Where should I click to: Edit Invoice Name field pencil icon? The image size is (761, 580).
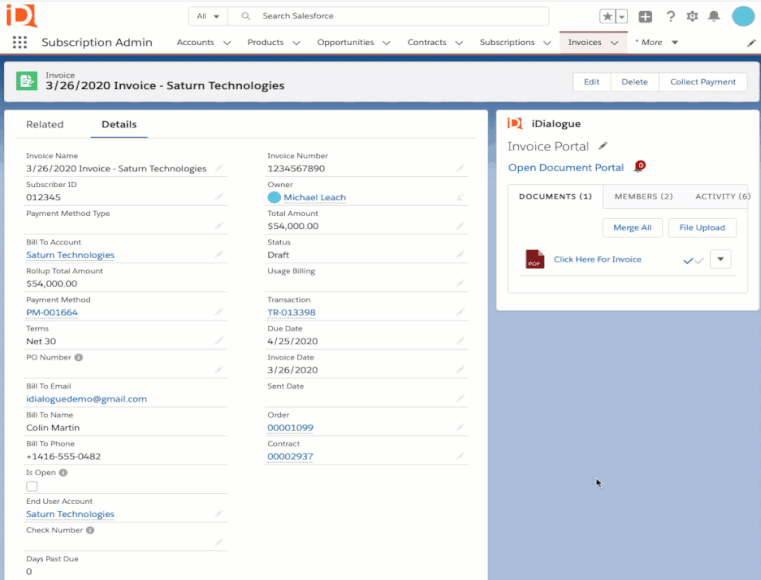pyautogui.click(x=219, y=168)
